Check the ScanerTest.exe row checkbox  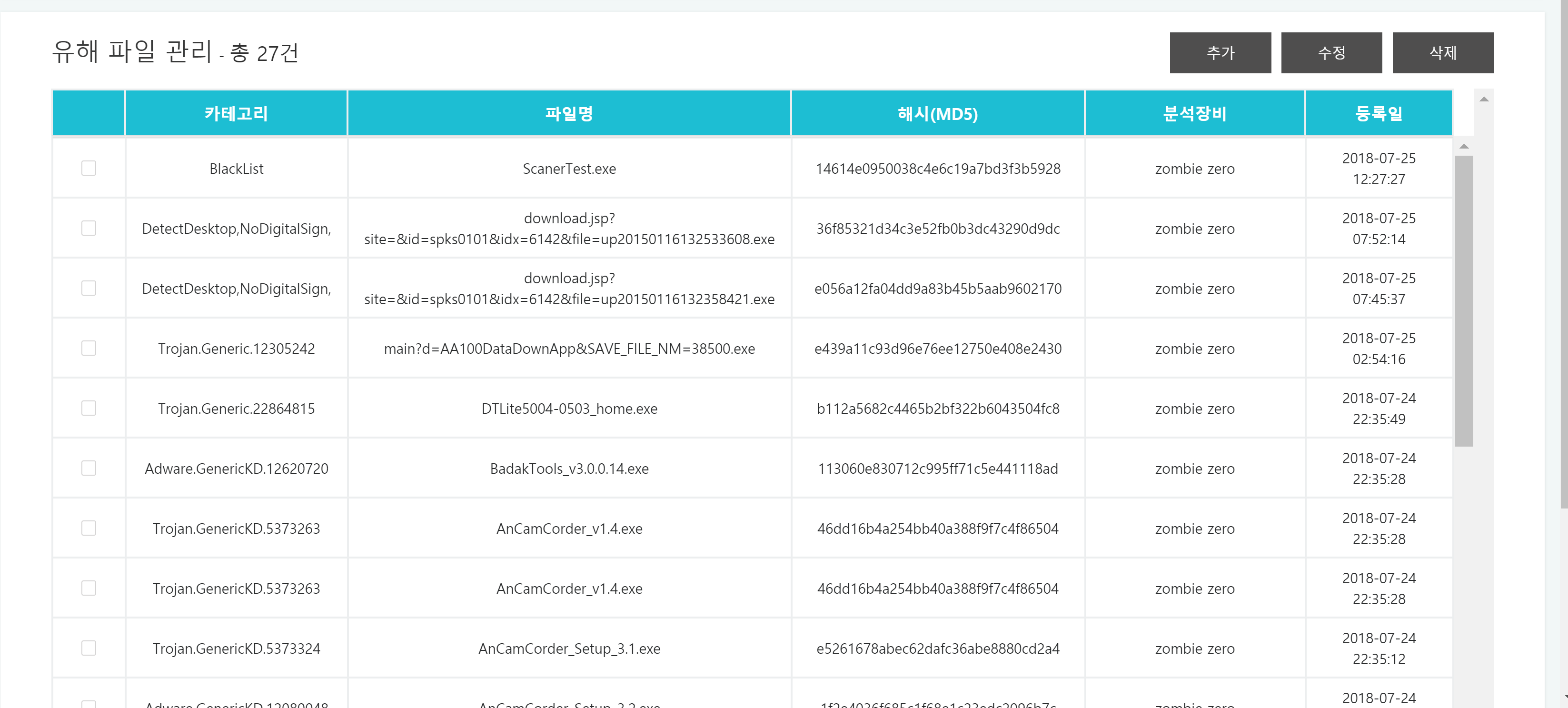point(89,168)
